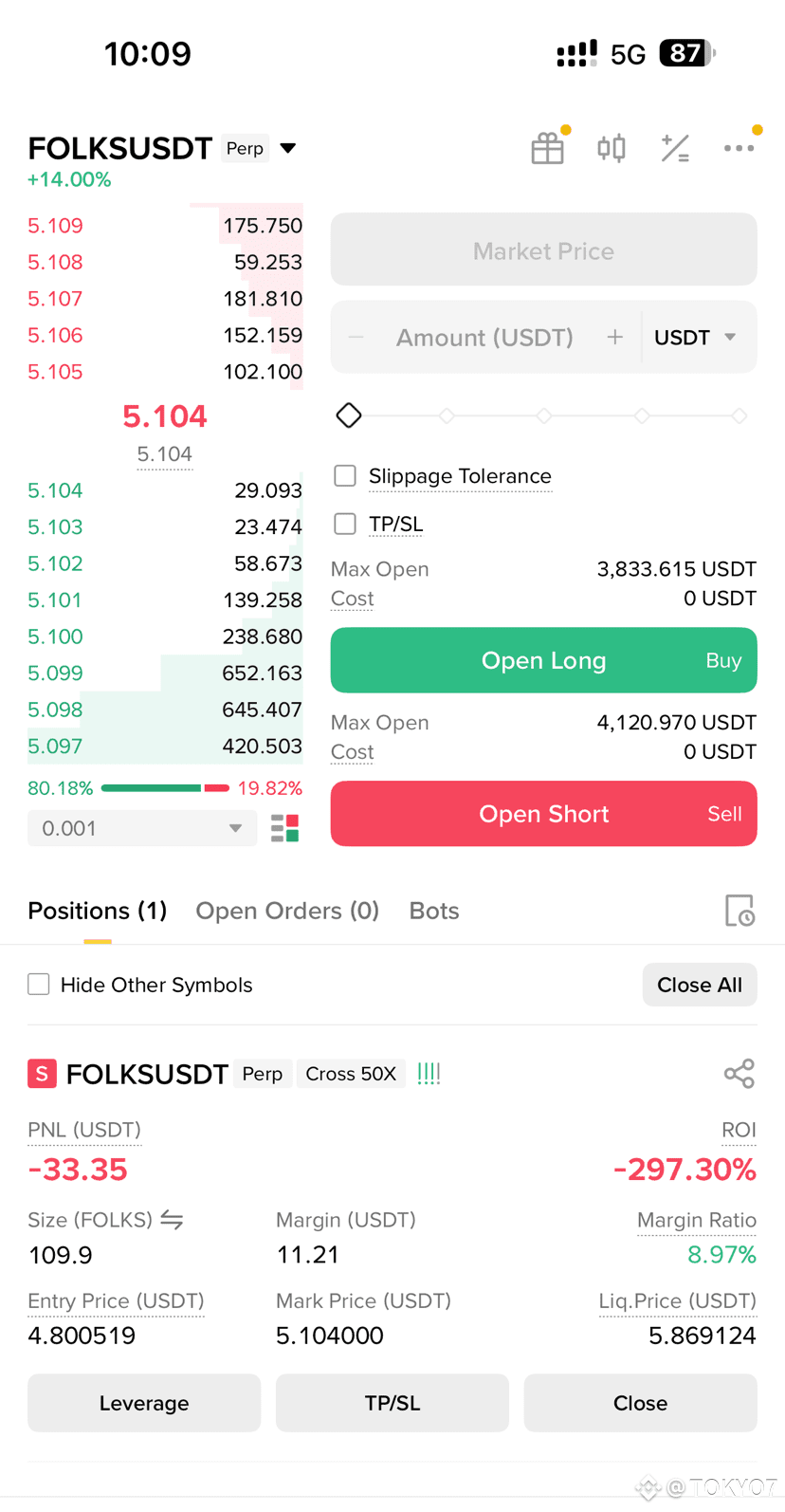Open the 0.001 price precision dropdown
This screenshot has height=1512, width=785.
tap(142, 828)
